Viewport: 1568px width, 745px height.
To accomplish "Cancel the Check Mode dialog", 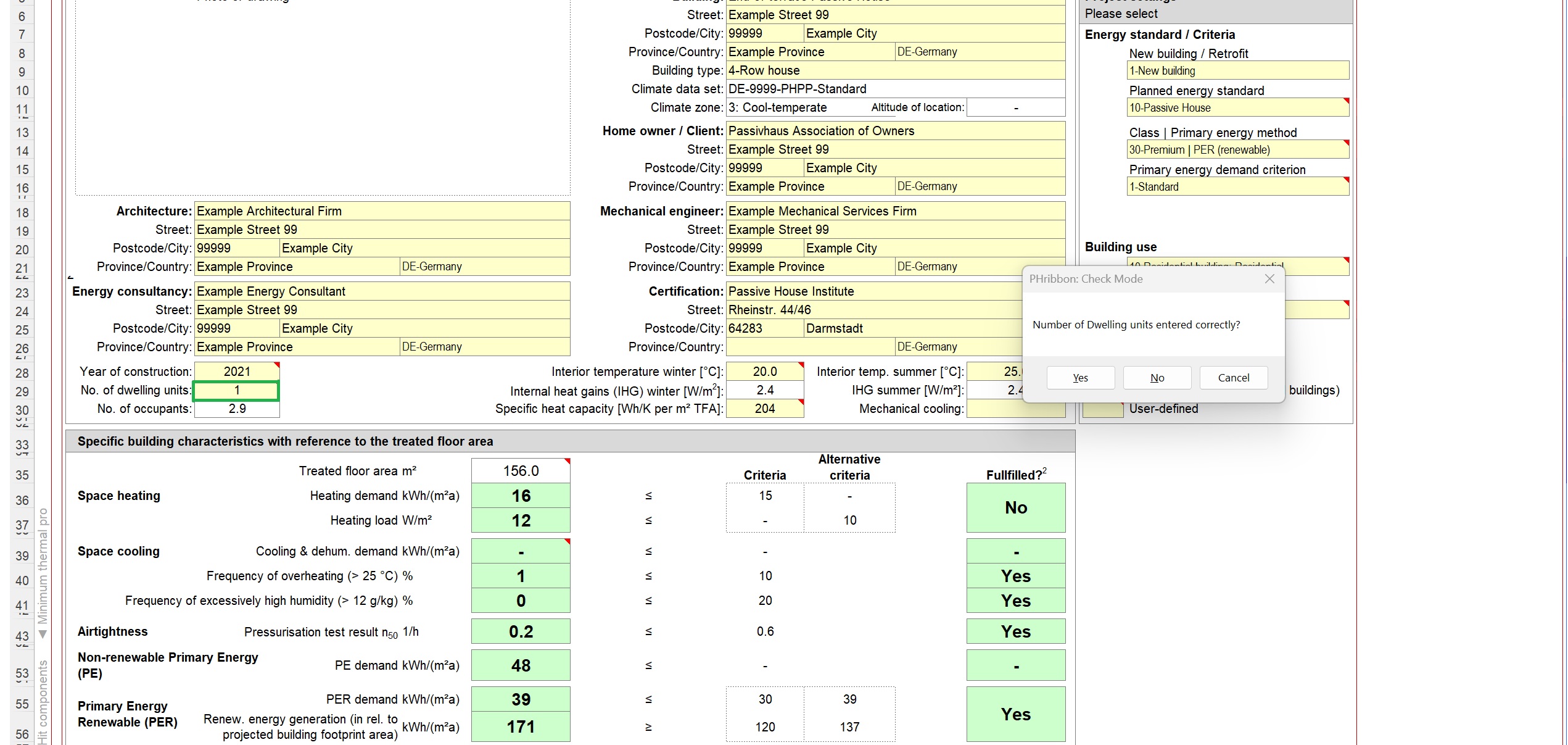I will point(1233,378).
